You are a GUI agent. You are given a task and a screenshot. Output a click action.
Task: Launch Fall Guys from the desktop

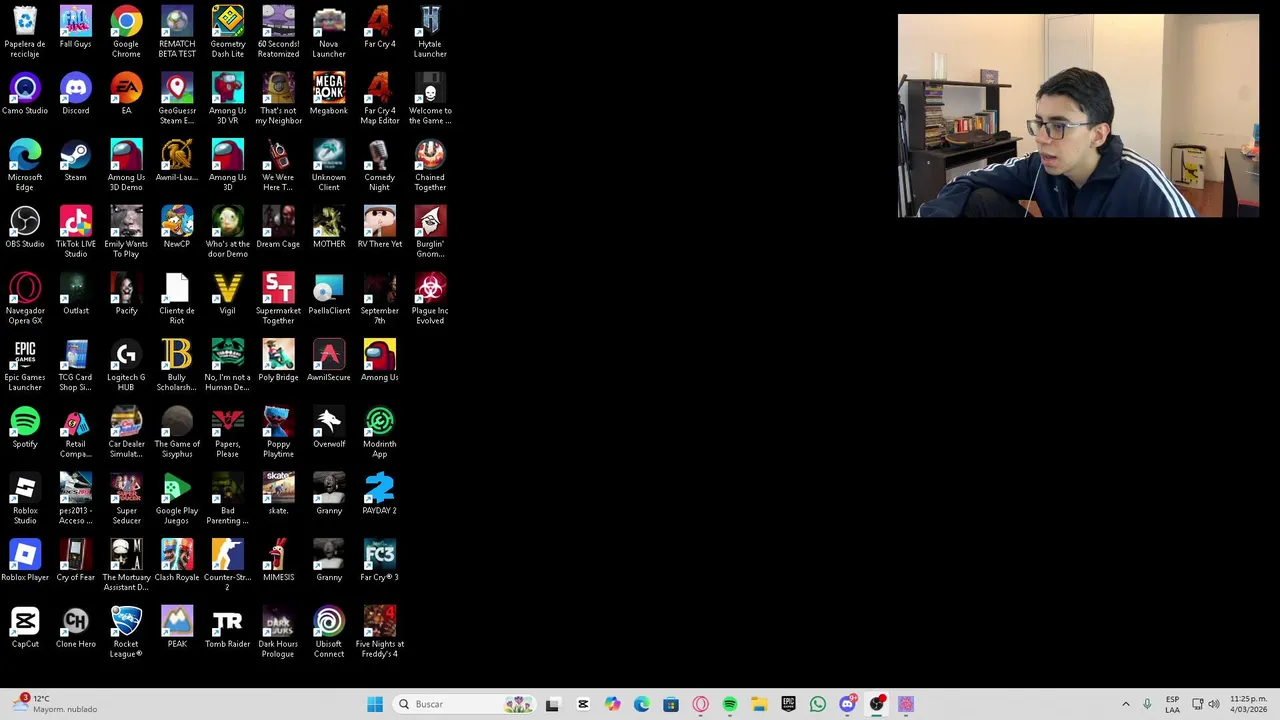75,27
